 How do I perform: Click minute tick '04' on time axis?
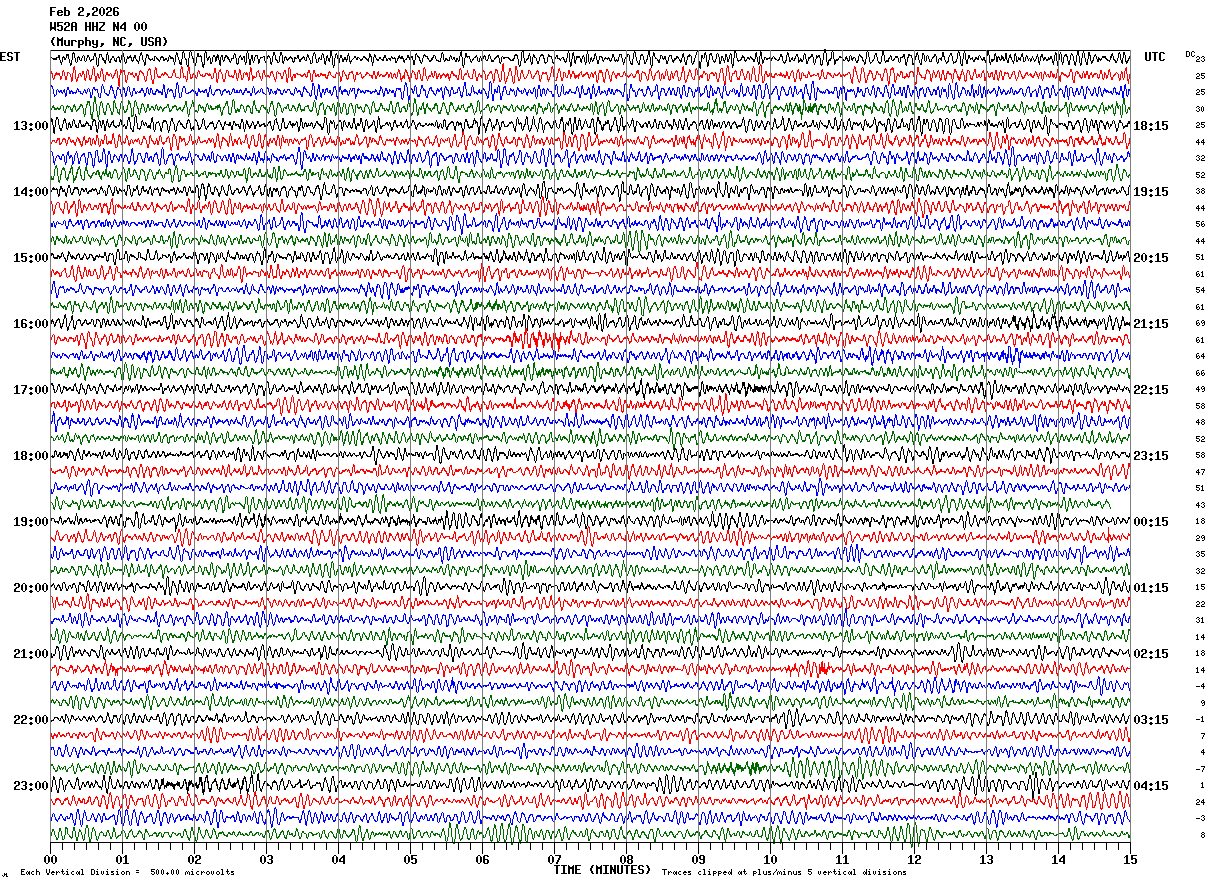(338, 859)
